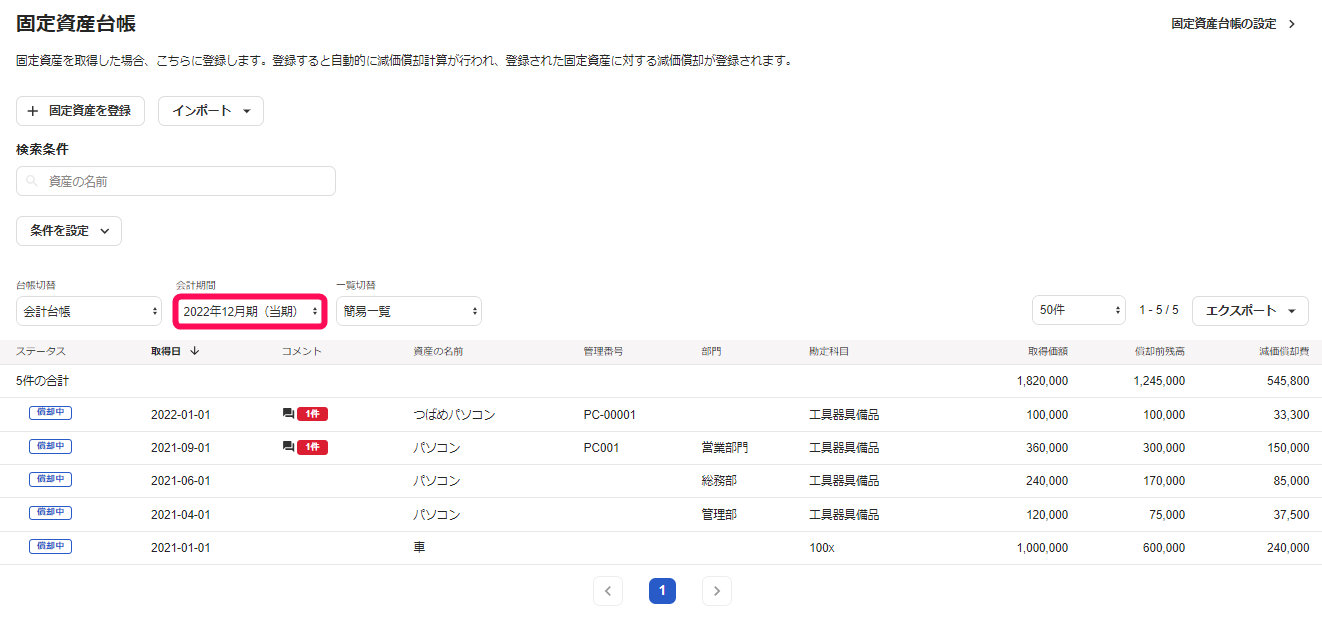Click 償却中 status badge on 2021-09-01 row
The width and height of the screenshot is (1322, 632).
click(x=50, y=446)
